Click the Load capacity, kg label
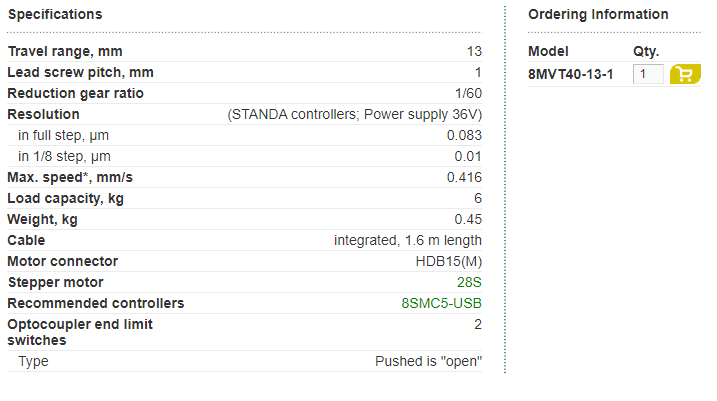 coord(65,198)
